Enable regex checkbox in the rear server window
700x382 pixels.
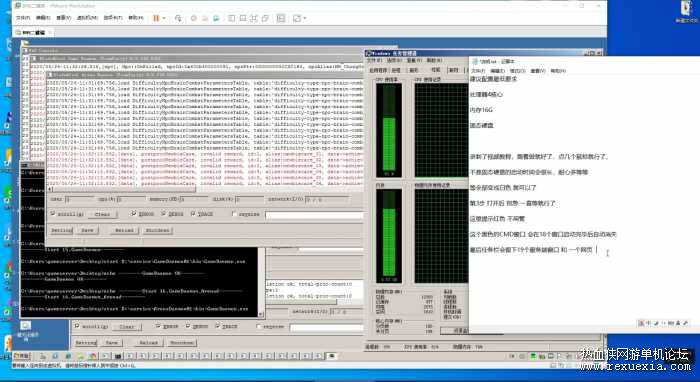coord(259,327)
